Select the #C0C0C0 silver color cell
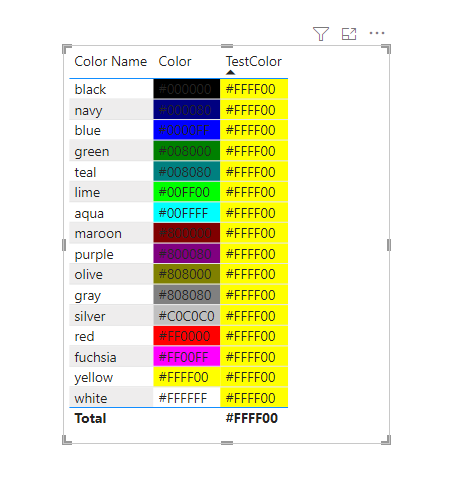 pyautogui.click(x=187, y=315)
